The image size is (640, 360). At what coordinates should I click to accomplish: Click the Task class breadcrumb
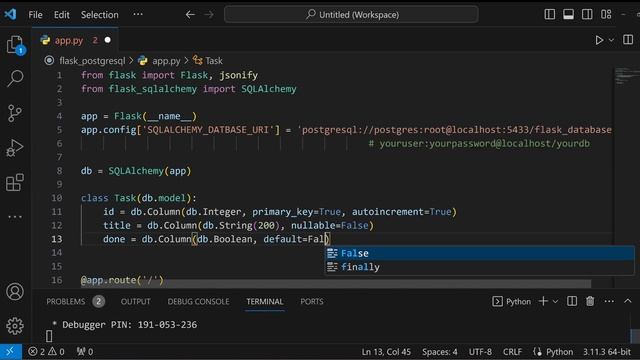tap(214, 61)
